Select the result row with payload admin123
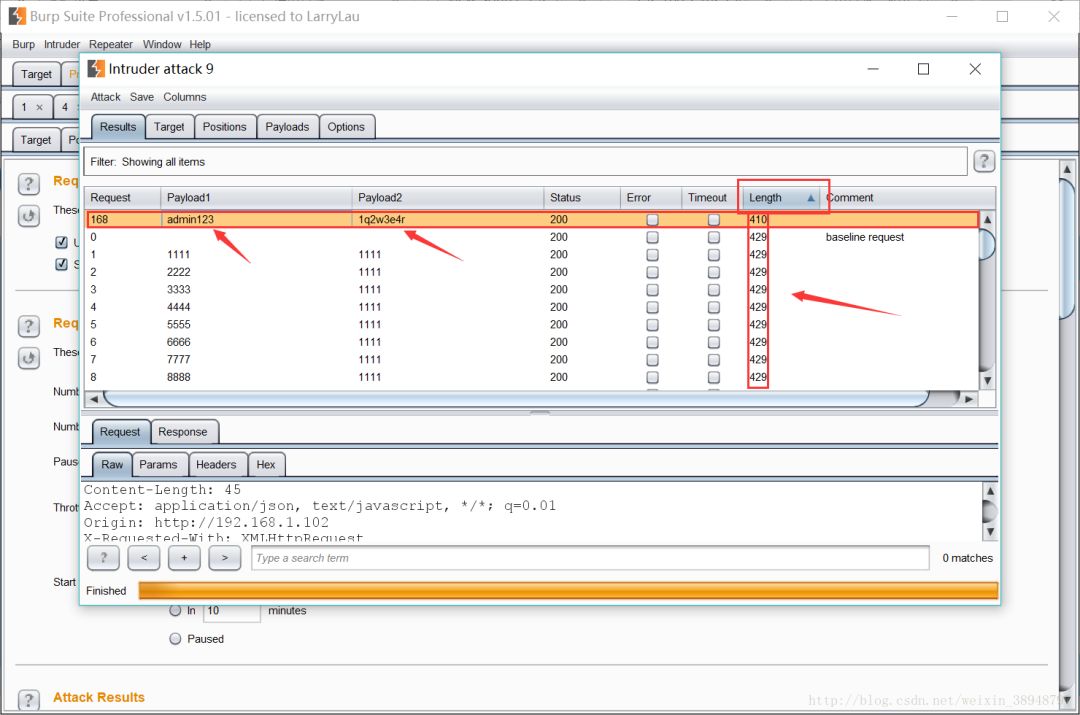 (532, 220)
